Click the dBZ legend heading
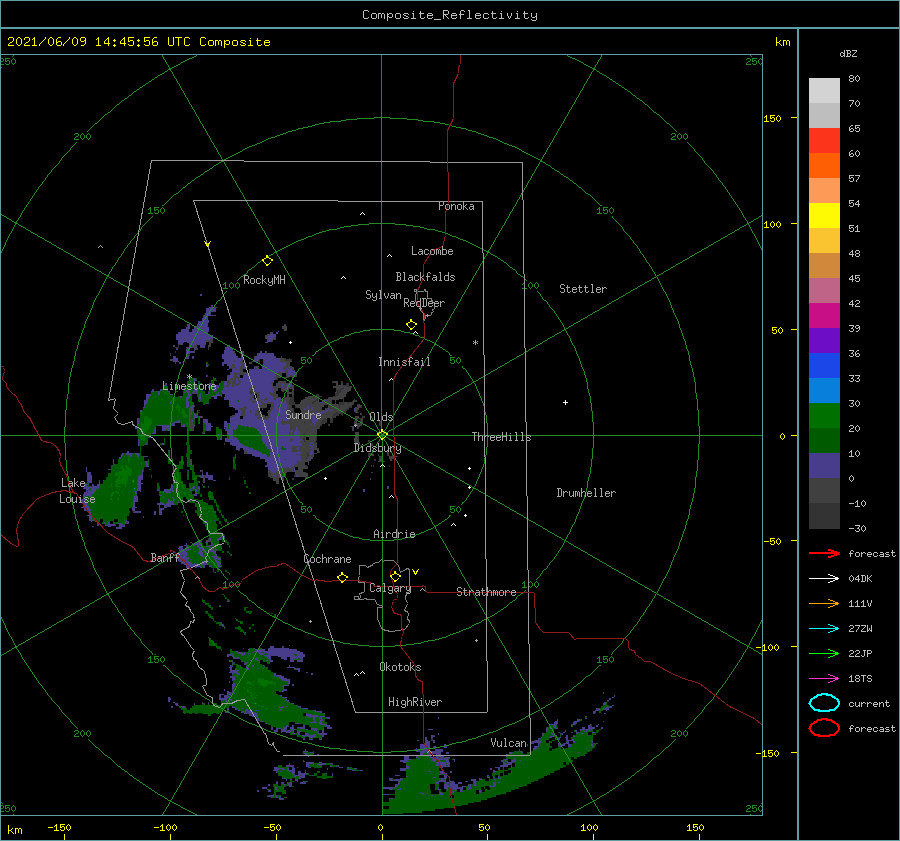This screenshot has height=841, width=900. click(848, 53)
